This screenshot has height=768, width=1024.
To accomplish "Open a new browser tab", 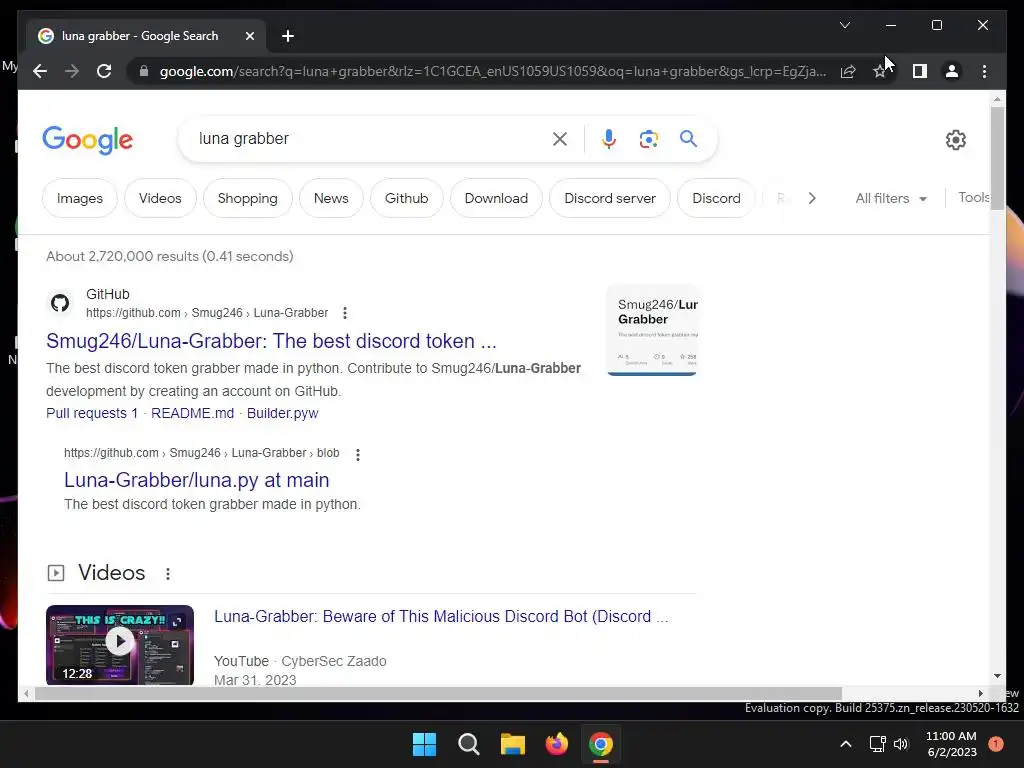I will 287,36.
